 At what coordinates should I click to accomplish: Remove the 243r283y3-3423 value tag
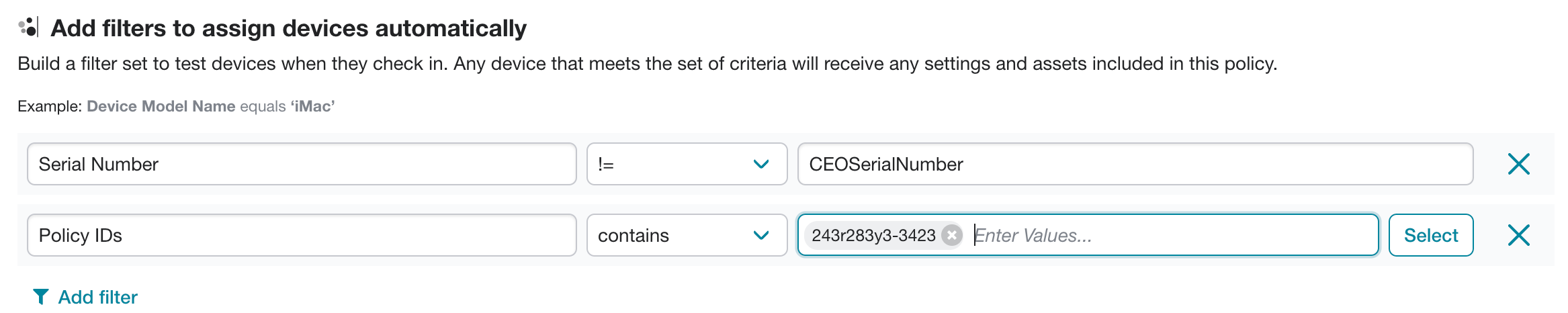951,235
